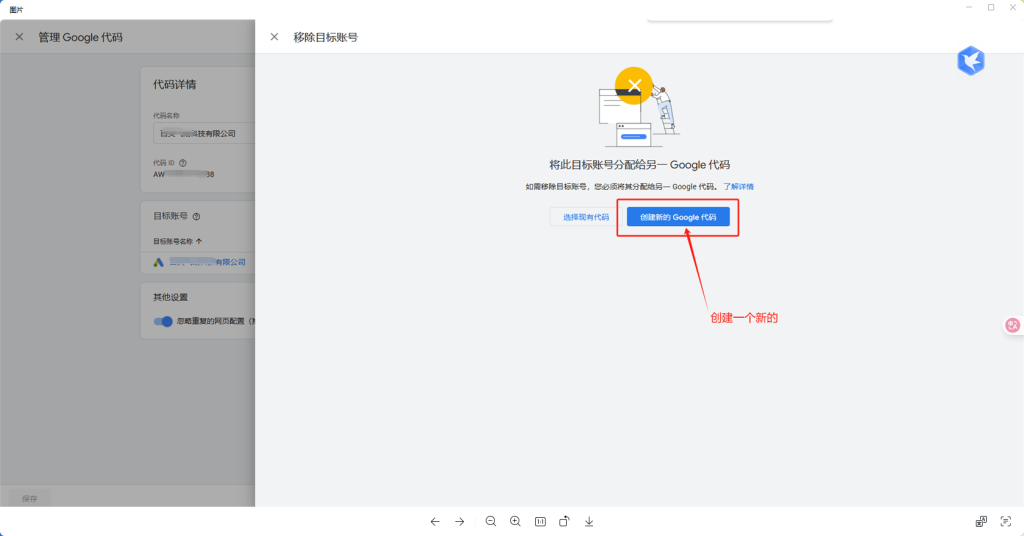
Task: Open the 了解详情 link
Action: pos(738,187)
